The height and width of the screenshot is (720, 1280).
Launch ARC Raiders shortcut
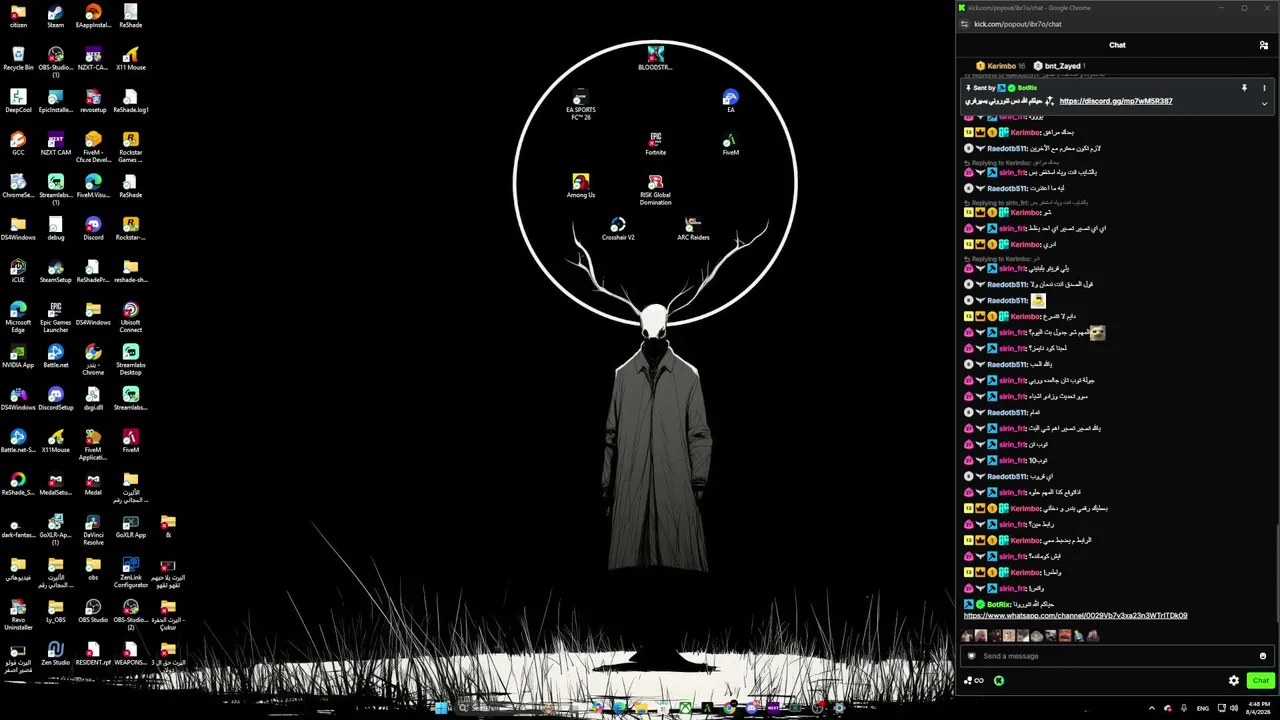[x=693, y=229]
